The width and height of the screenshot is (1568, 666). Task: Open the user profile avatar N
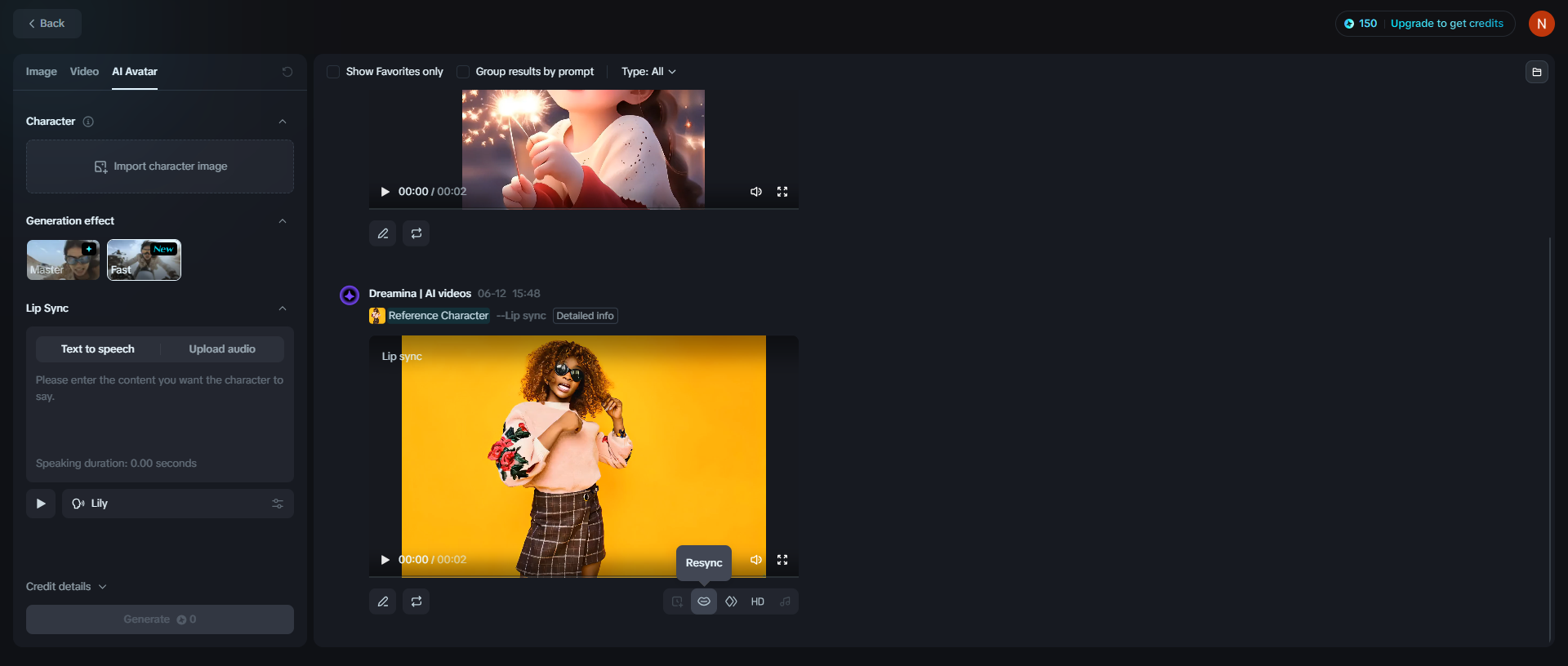click(x=1541, y=24)
